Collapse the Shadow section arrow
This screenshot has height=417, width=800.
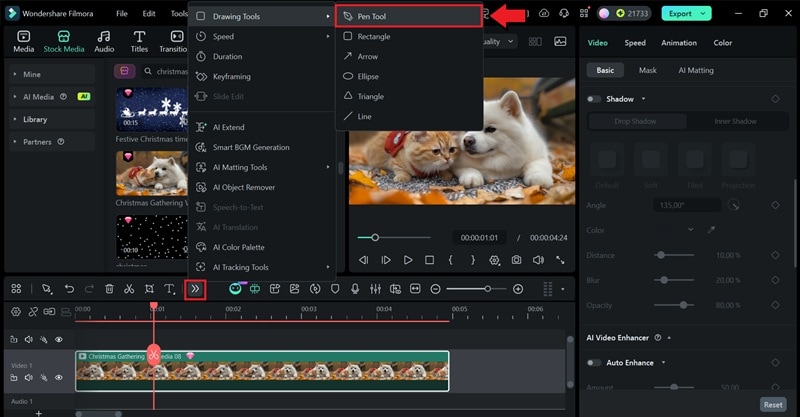click(x=643, y=99)
